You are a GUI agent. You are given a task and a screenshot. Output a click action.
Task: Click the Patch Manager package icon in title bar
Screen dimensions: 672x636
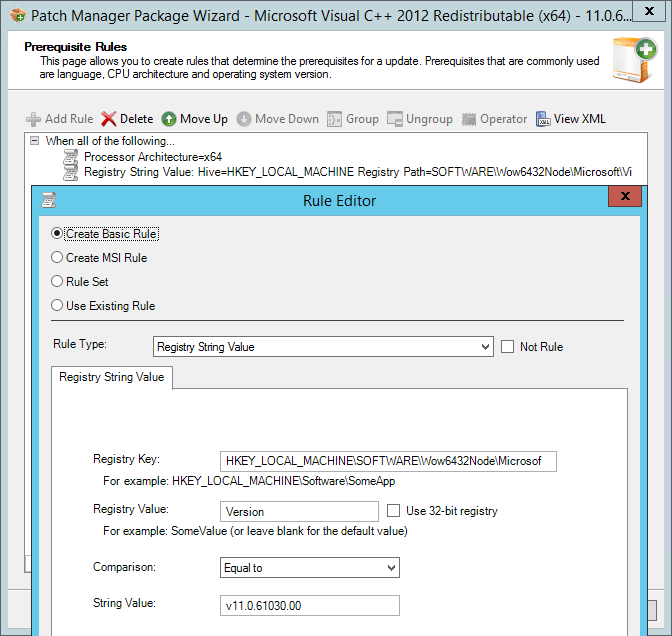point(18,15)
